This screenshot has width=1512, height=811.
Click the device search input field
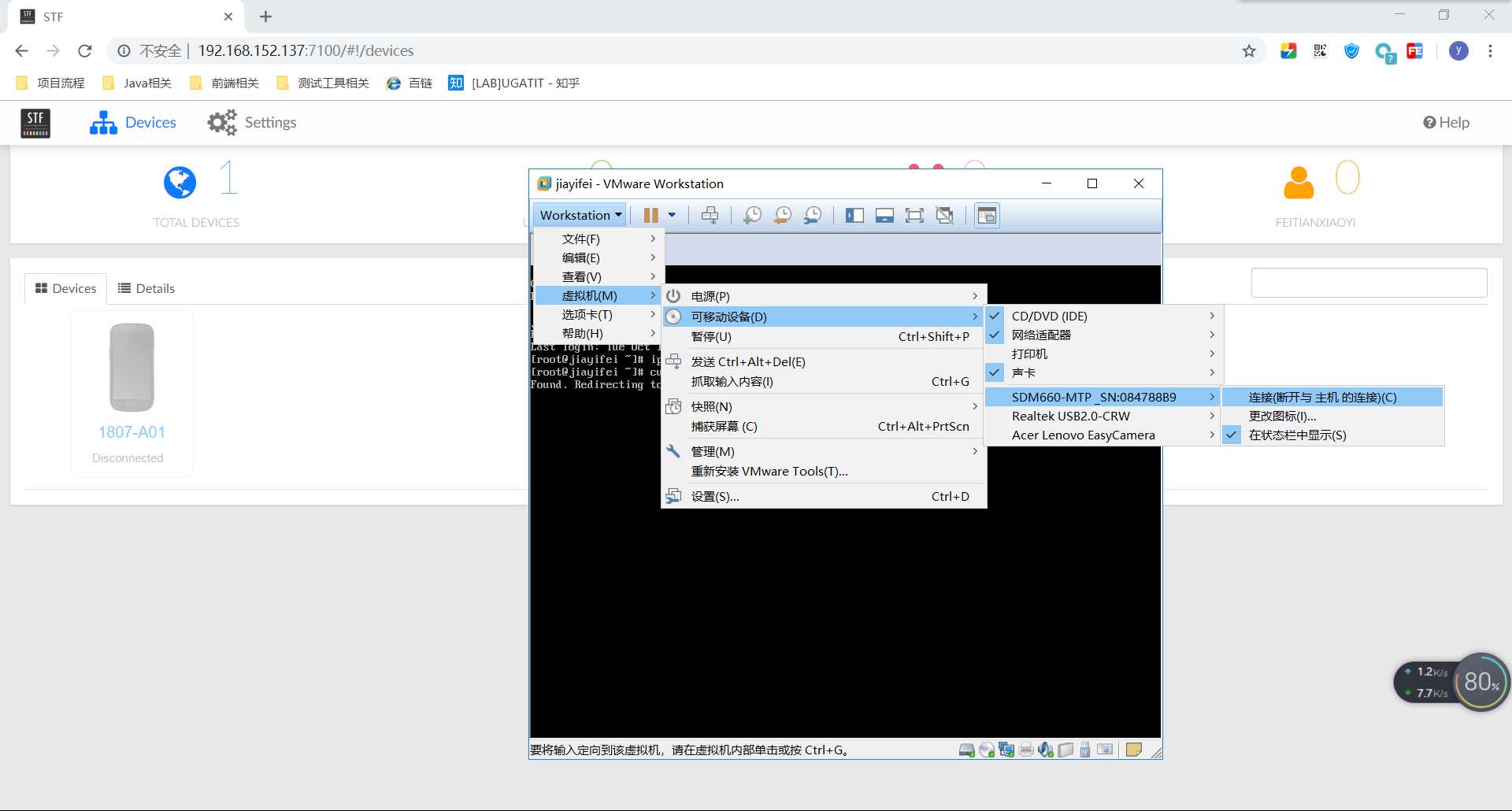[1369, 283]
